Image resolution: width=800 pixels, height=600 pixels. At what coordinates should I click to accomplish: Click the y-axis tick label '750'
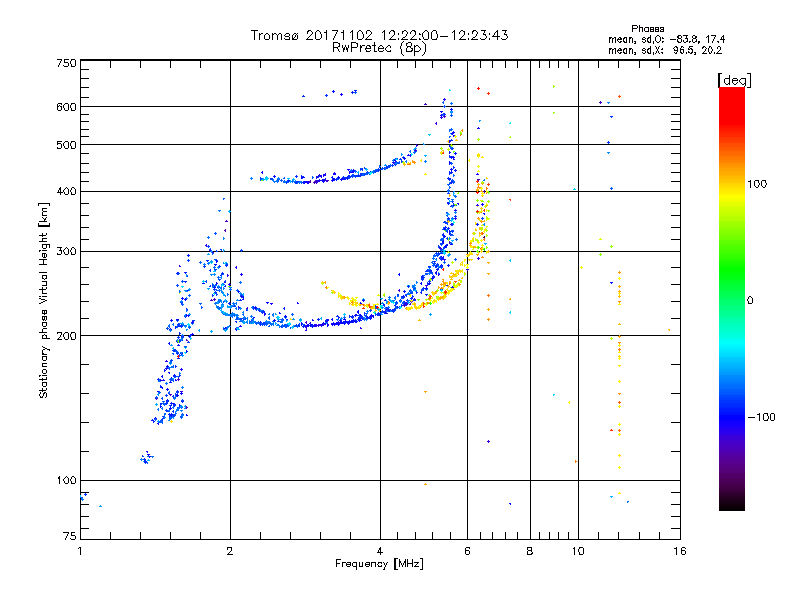coord(66,63)
